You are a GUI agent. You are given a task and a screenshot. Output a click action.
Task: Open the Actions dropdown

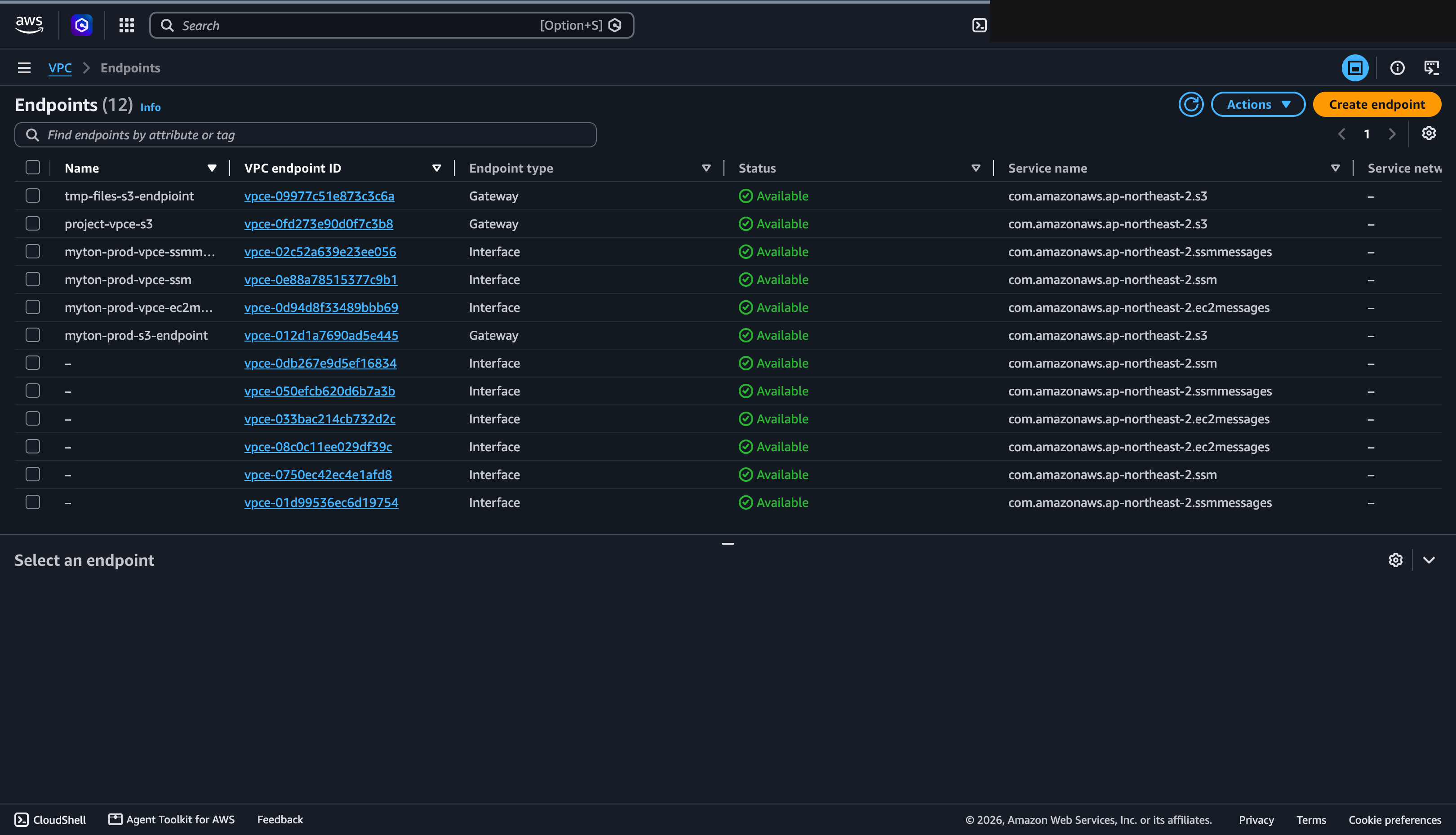tap(1257, 104)
